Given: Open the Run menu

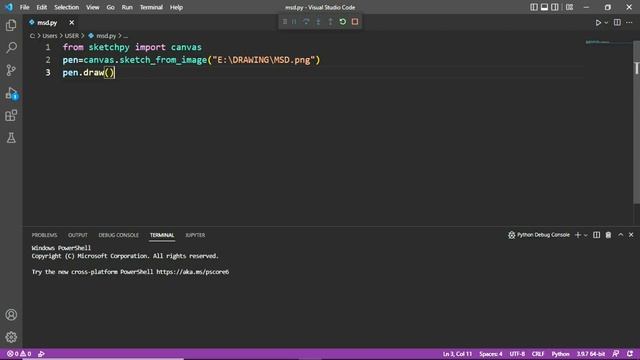Looking at the screenshot, I should tap(127, 7).
